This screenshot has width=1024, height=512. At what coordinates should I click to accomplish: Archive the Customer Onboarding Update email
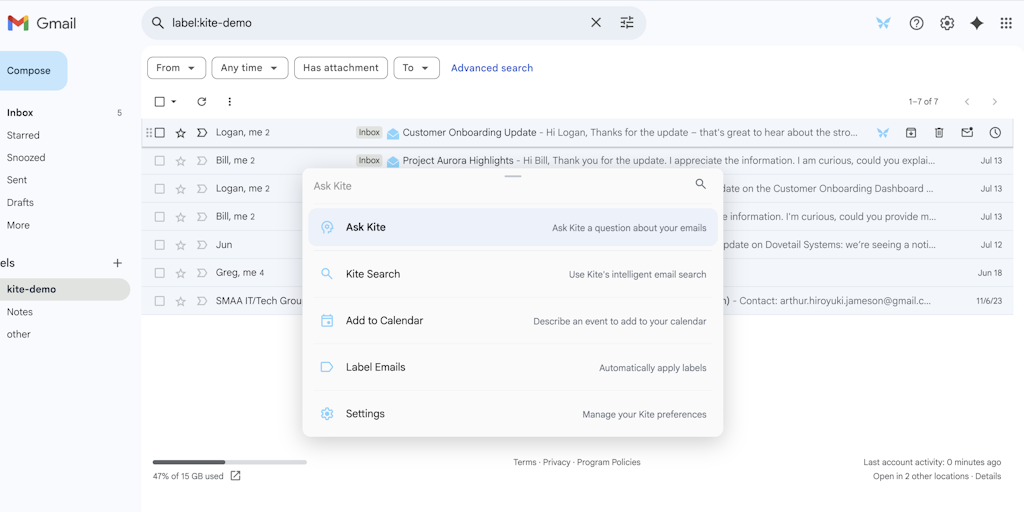point(911,133)
